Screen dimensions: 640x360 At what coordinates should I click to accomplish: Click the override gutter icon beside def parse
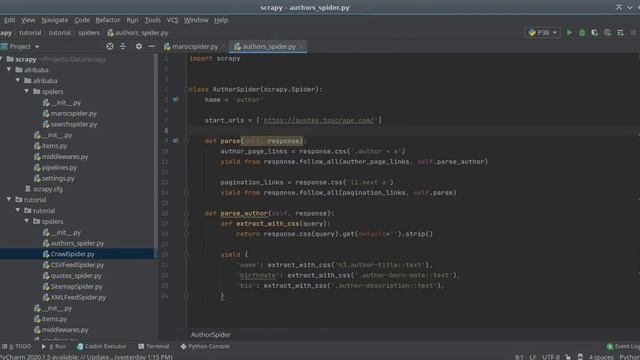tap(175, 140)
